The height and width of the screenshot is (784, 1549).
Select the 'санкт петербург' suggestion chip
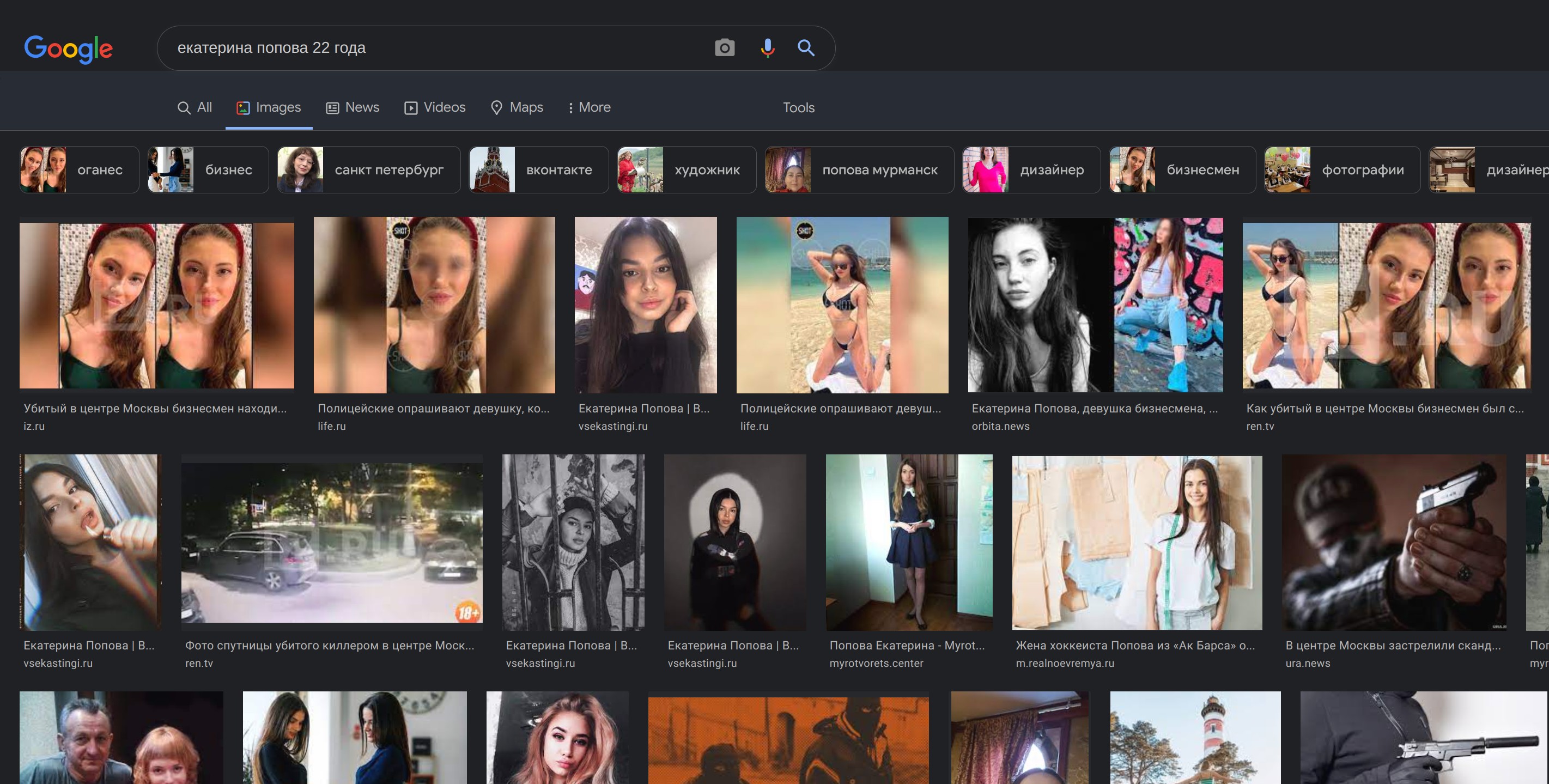(x=368, y=170)
